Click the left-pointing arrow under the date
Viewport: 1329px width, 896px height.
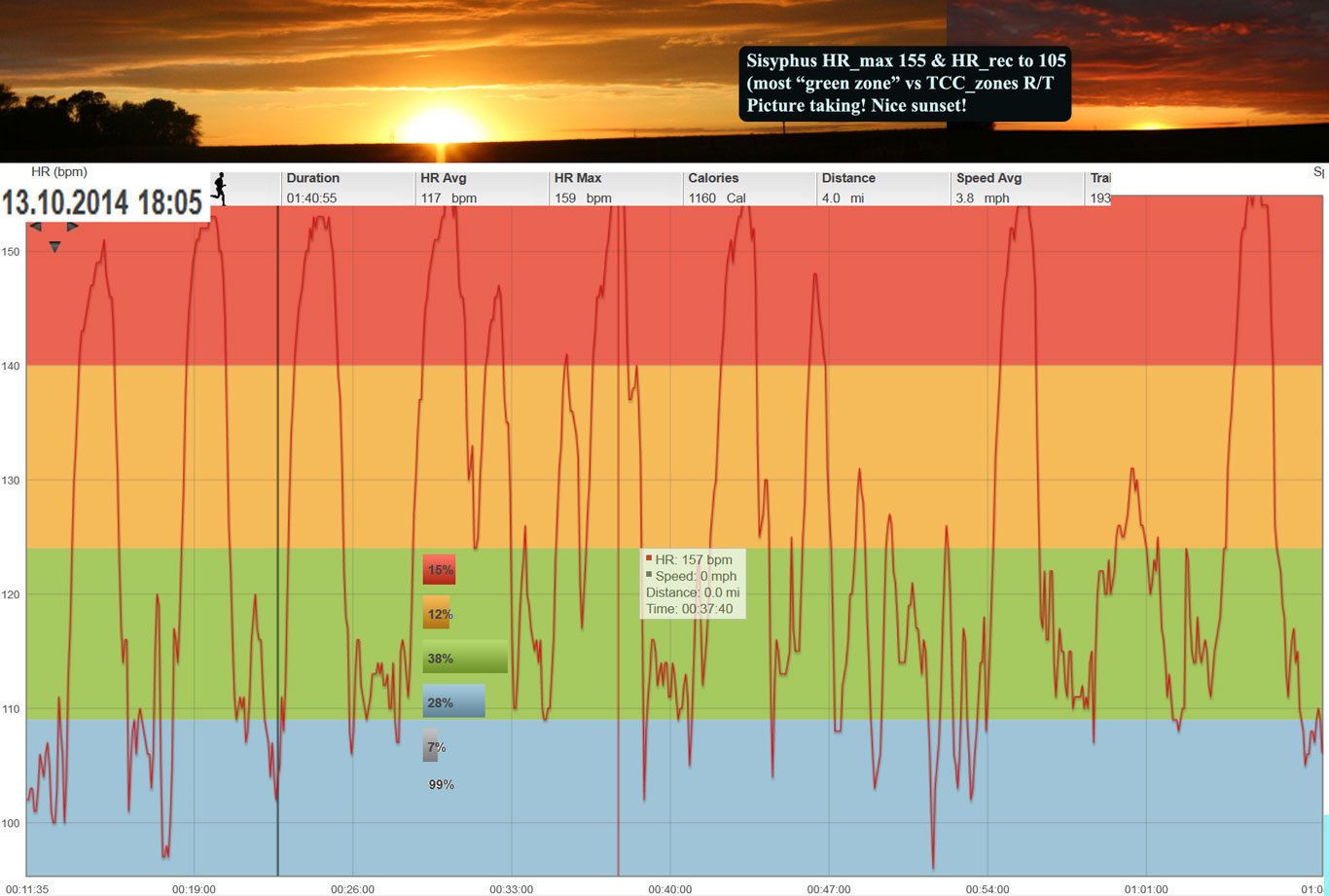(36, 228)
